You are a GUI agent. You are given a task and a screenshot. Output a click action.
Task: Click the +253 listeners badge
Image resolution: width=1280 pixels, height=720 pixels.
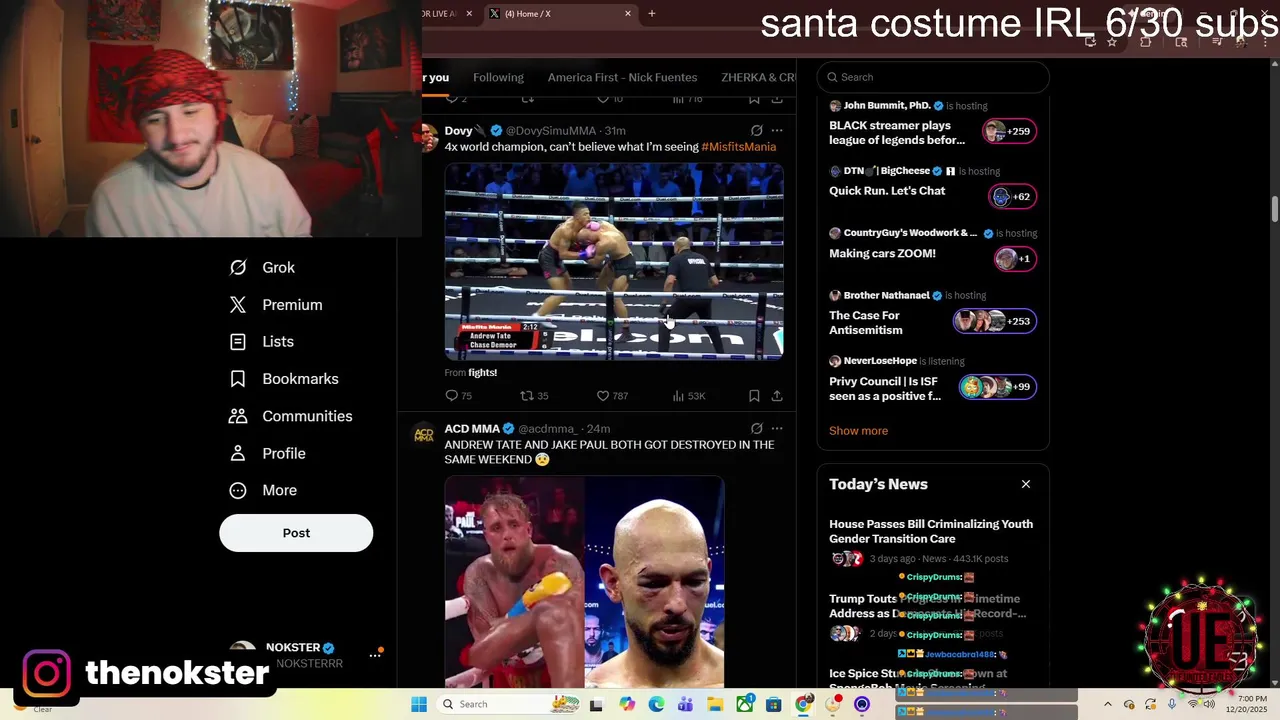click(994, 321)
